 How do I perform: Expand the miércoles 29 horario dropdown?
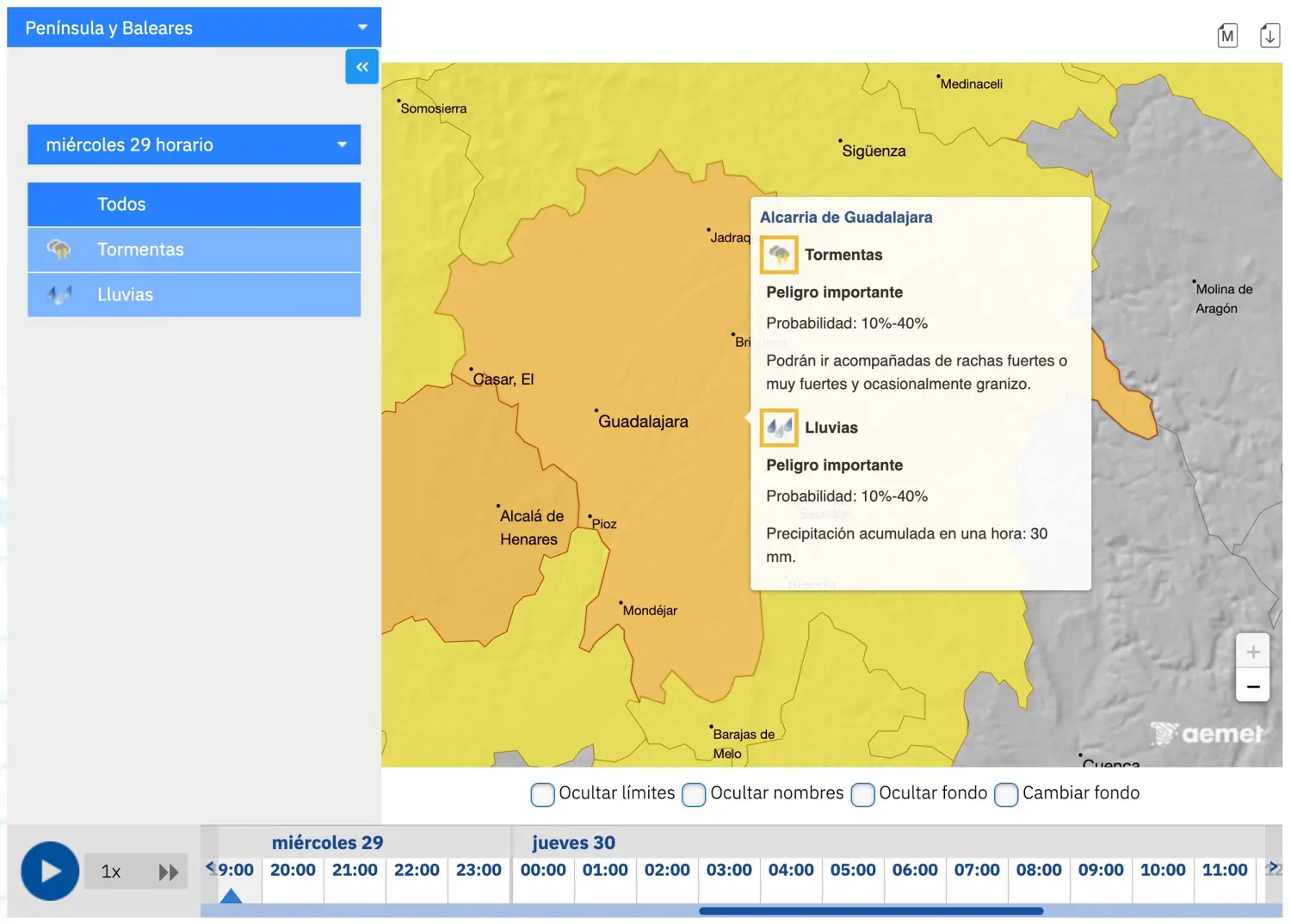point(194,145)
